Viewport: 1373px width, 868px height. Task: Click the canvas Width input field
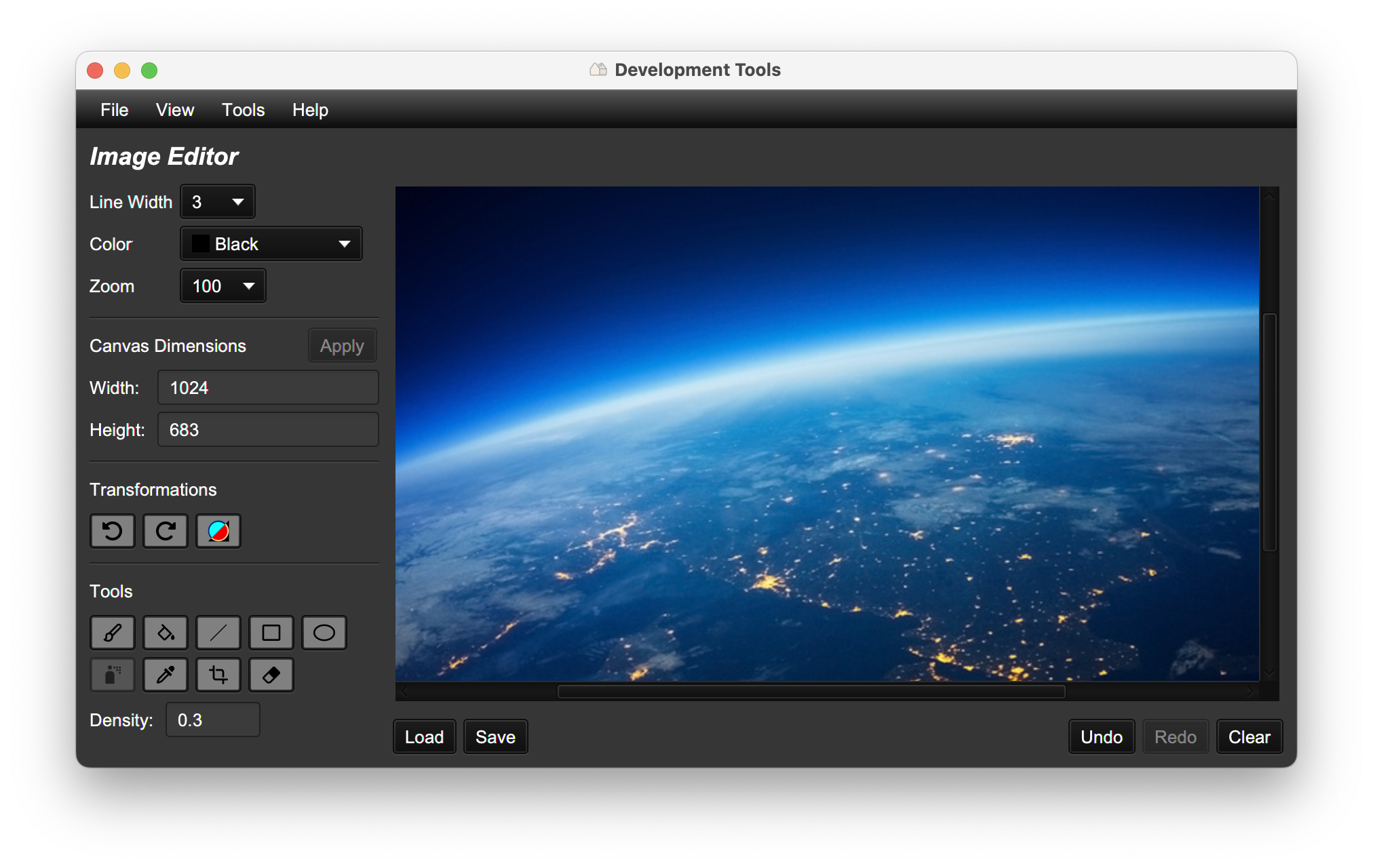click(x=268, y=388)
